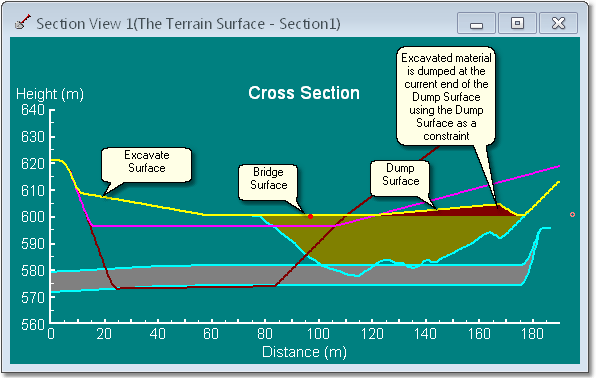Viewport: 596px width, 380px height.
Task: Click the dark red dumped material fill
Action: point(471,211)
